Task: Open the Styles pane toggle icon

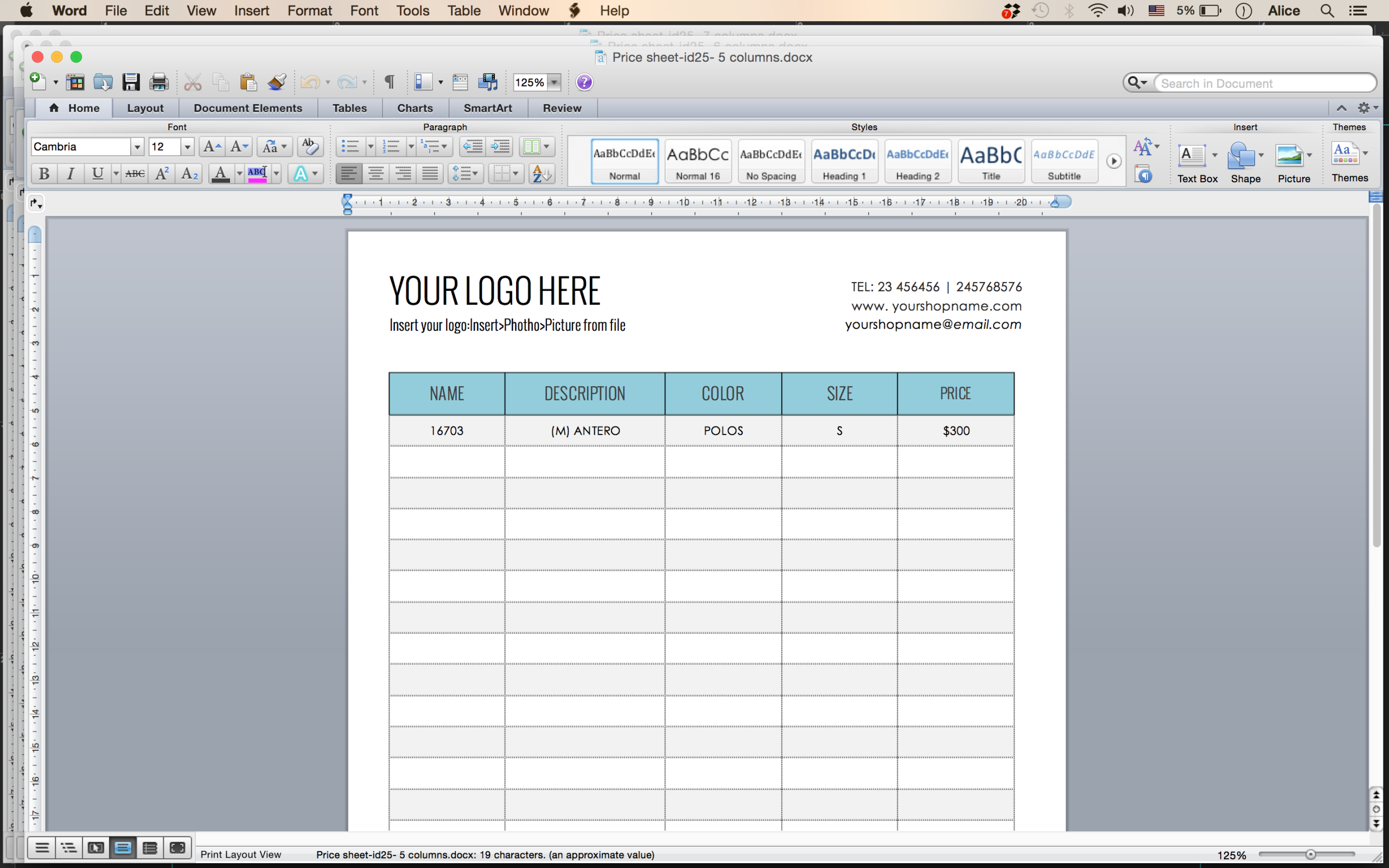Action: coord(1143,174)
